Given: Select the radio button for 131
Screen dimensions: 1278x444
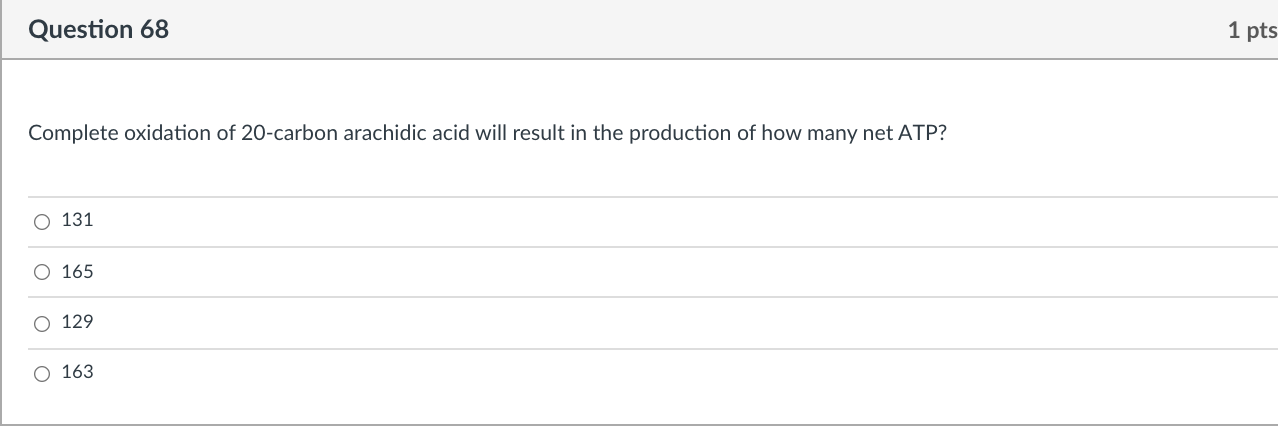Looking at the screenshot, I should (42, 222).
